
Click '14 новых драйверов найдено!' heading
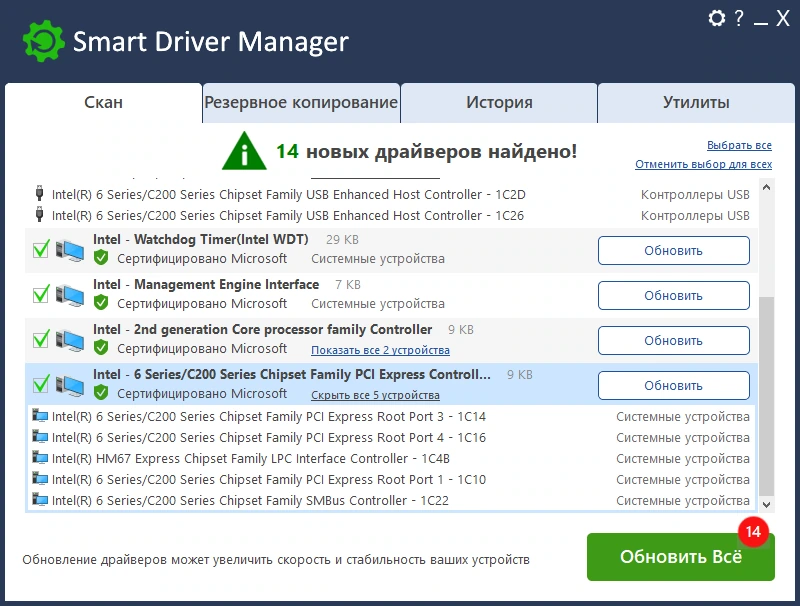click(427, 152)
